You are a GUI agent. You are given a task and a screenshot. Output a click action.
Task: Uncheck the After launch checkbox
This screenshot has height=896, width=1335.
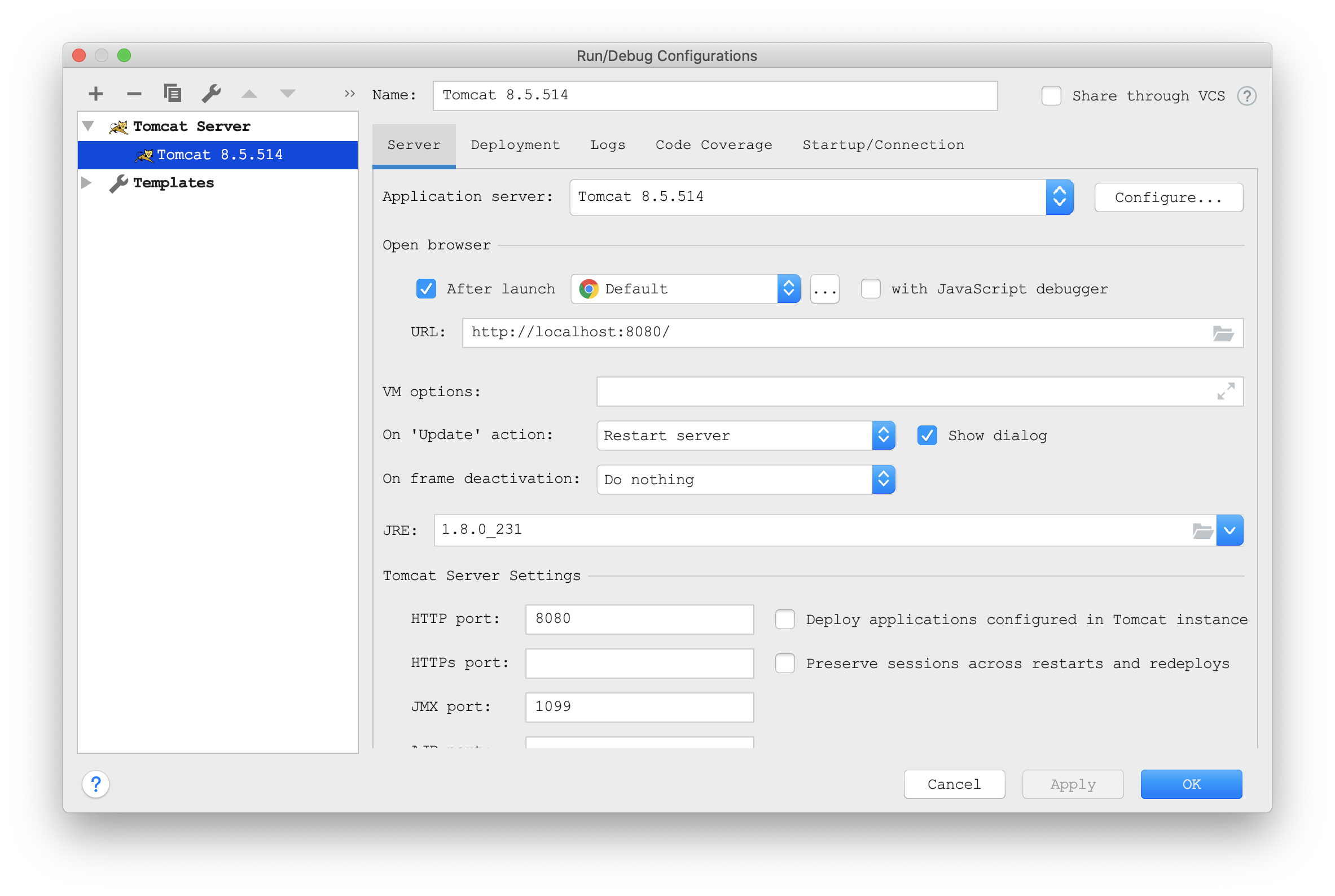click(x=427, y=289)
